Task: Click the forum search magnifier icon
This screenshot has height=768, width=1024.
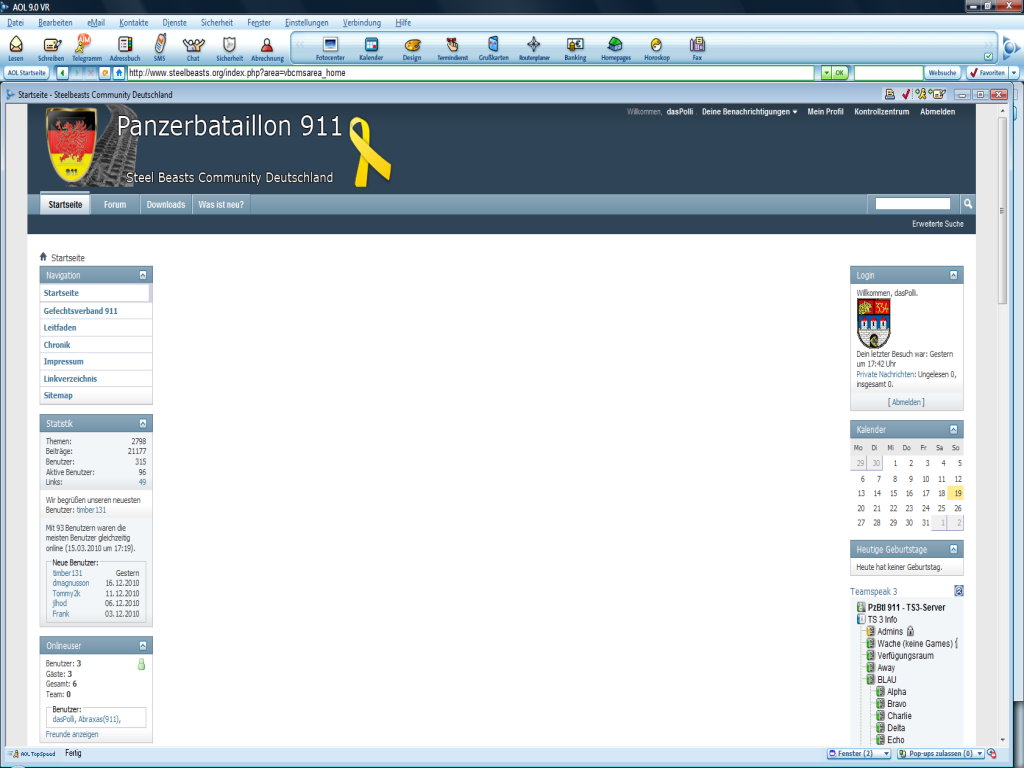Action: [967, 204]
